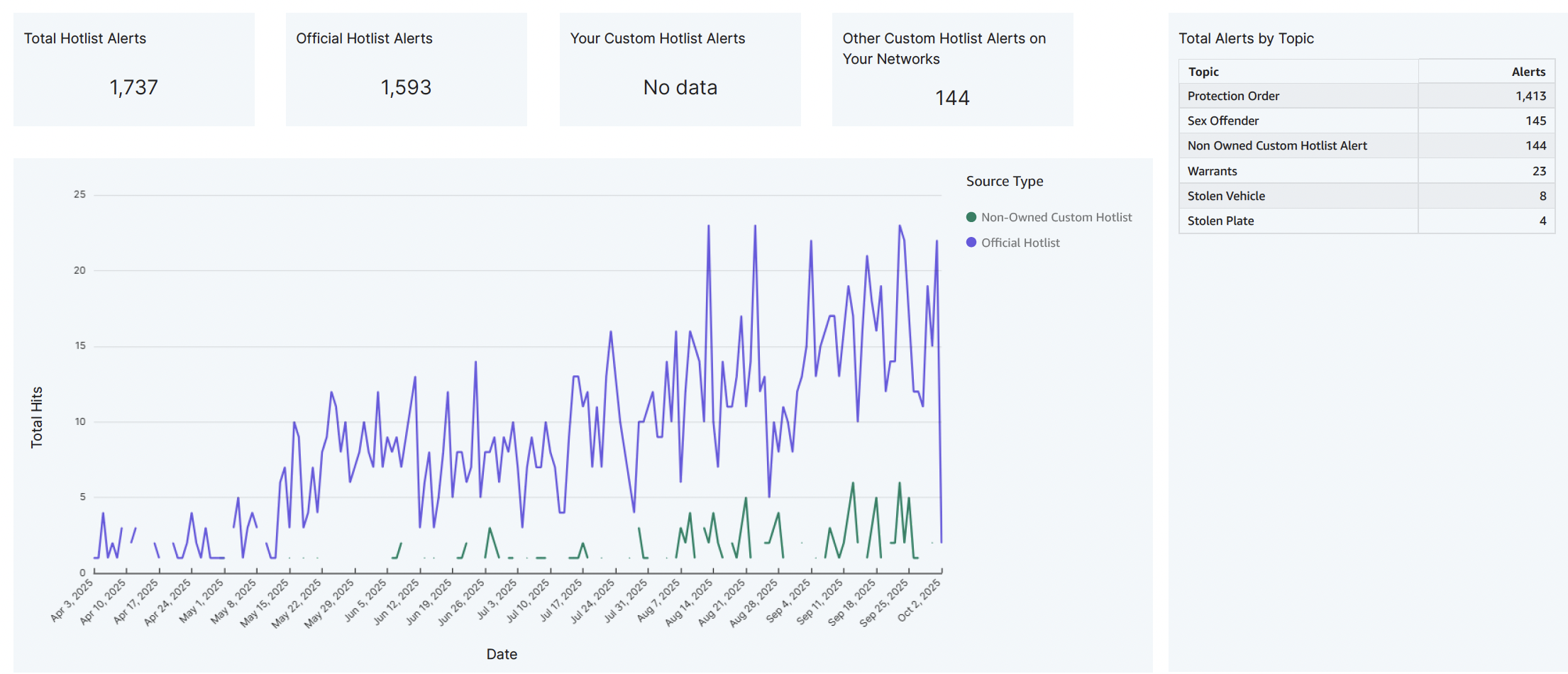Select the Warrants row showing 23 alerts
1568x674 pixels.
(x=1298, y=171)
